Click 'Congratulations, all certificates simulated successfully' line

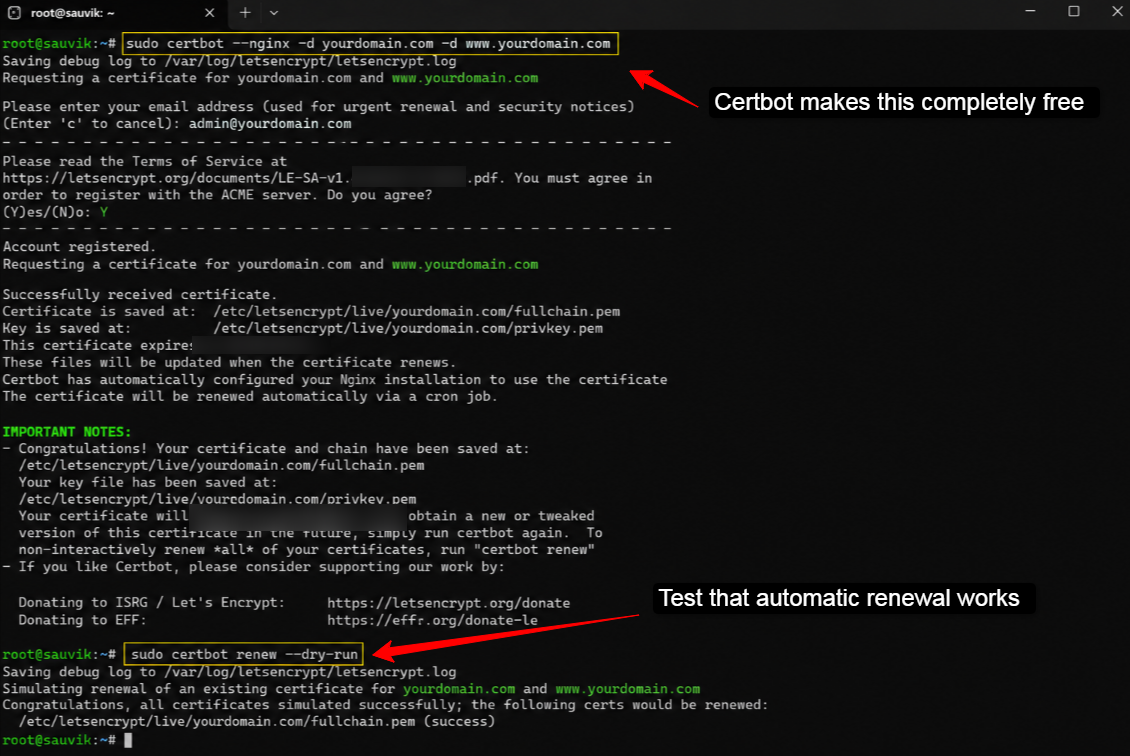(x=385, y=705)
